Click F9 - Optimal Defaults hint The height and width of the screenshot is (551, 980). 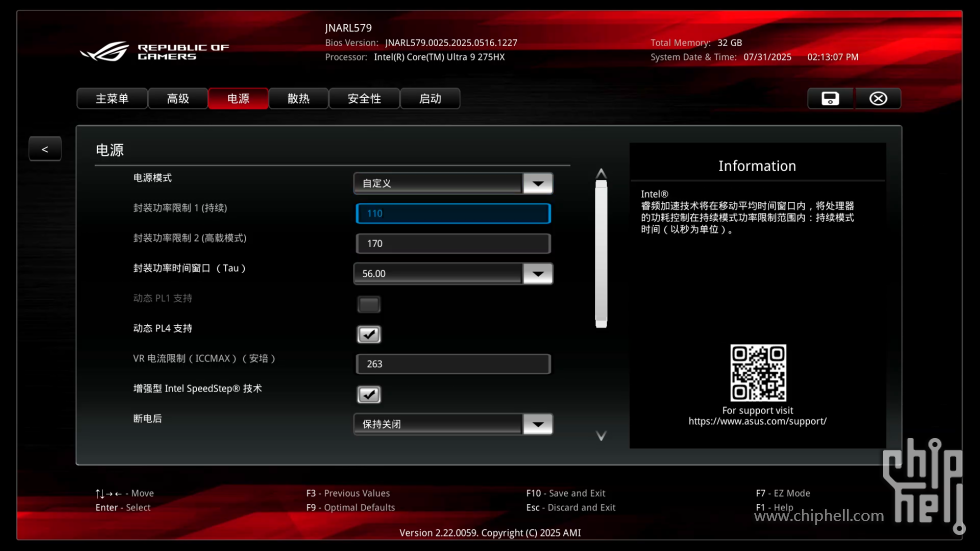pos(351,508)
